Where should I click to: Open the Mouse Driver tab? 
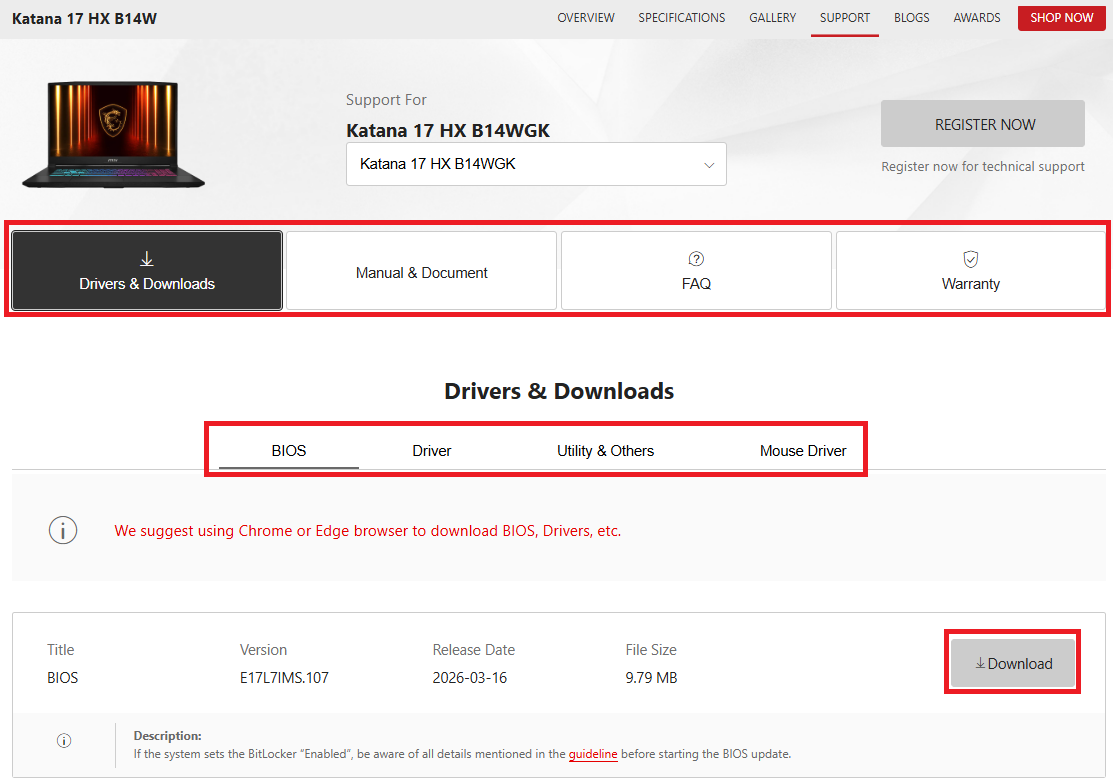[x=803, y=451]
